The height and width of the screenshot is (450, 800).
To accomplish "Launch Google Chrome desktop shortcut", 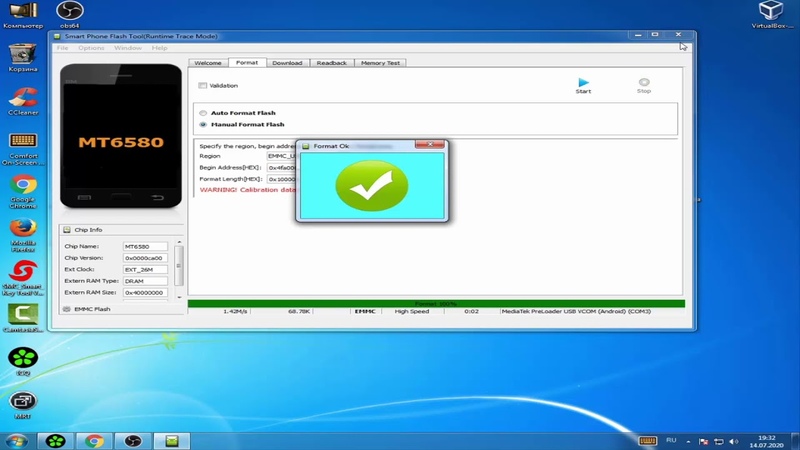I will (23, 192).
